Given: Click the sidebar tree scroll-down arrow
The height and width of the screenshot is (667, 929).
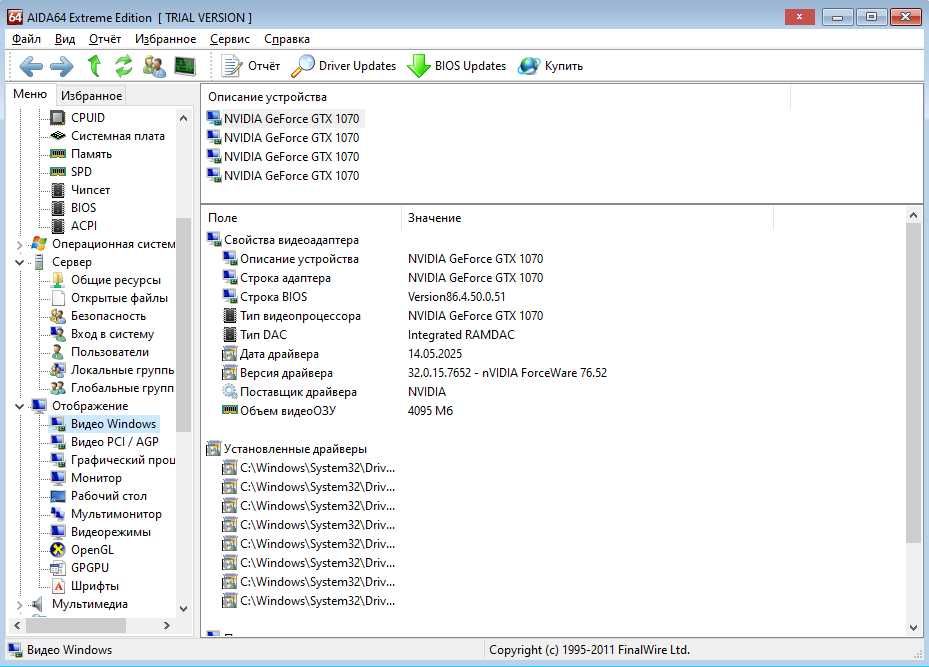Looking at the screenshot, I should pyautogui.click(x=184, y=608).
